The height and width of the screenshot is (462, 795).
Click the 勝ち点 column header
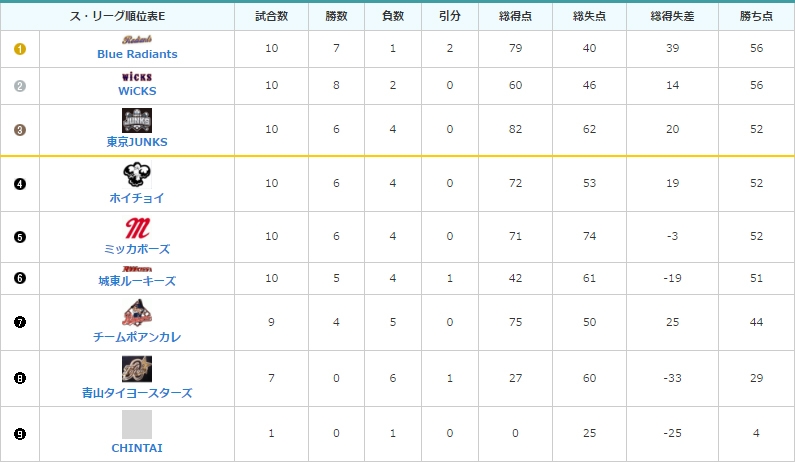point(756,15)
